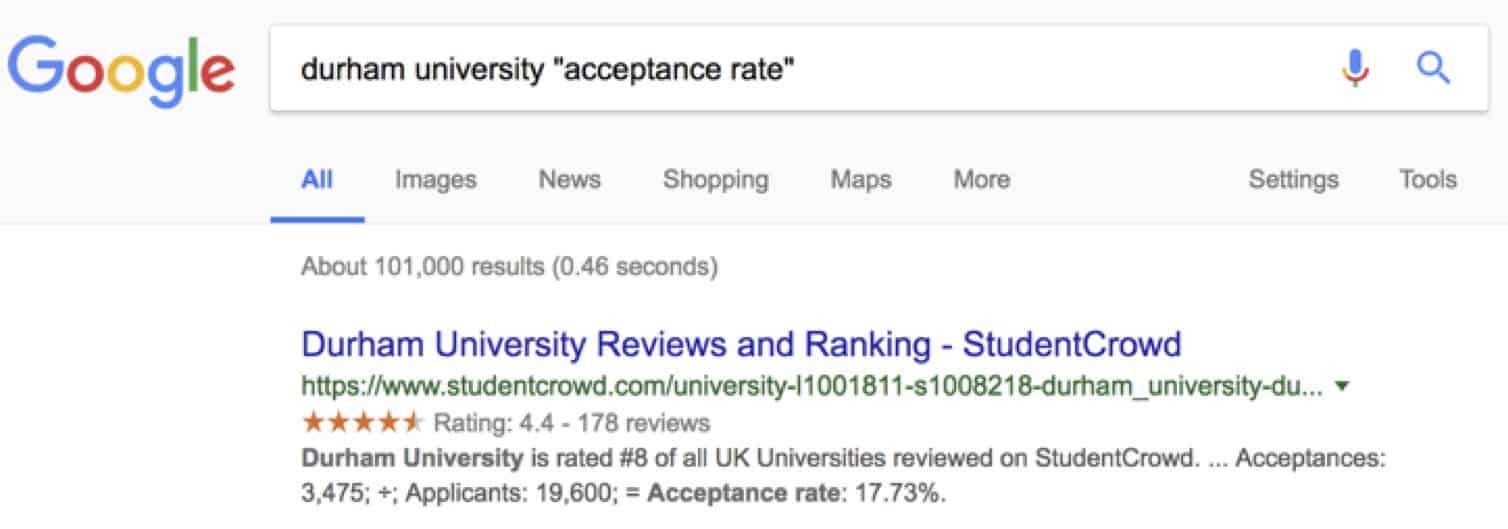This screenshot has height=529, width=1508.
Task: Click the orange star rating icons
Action: 362,422
